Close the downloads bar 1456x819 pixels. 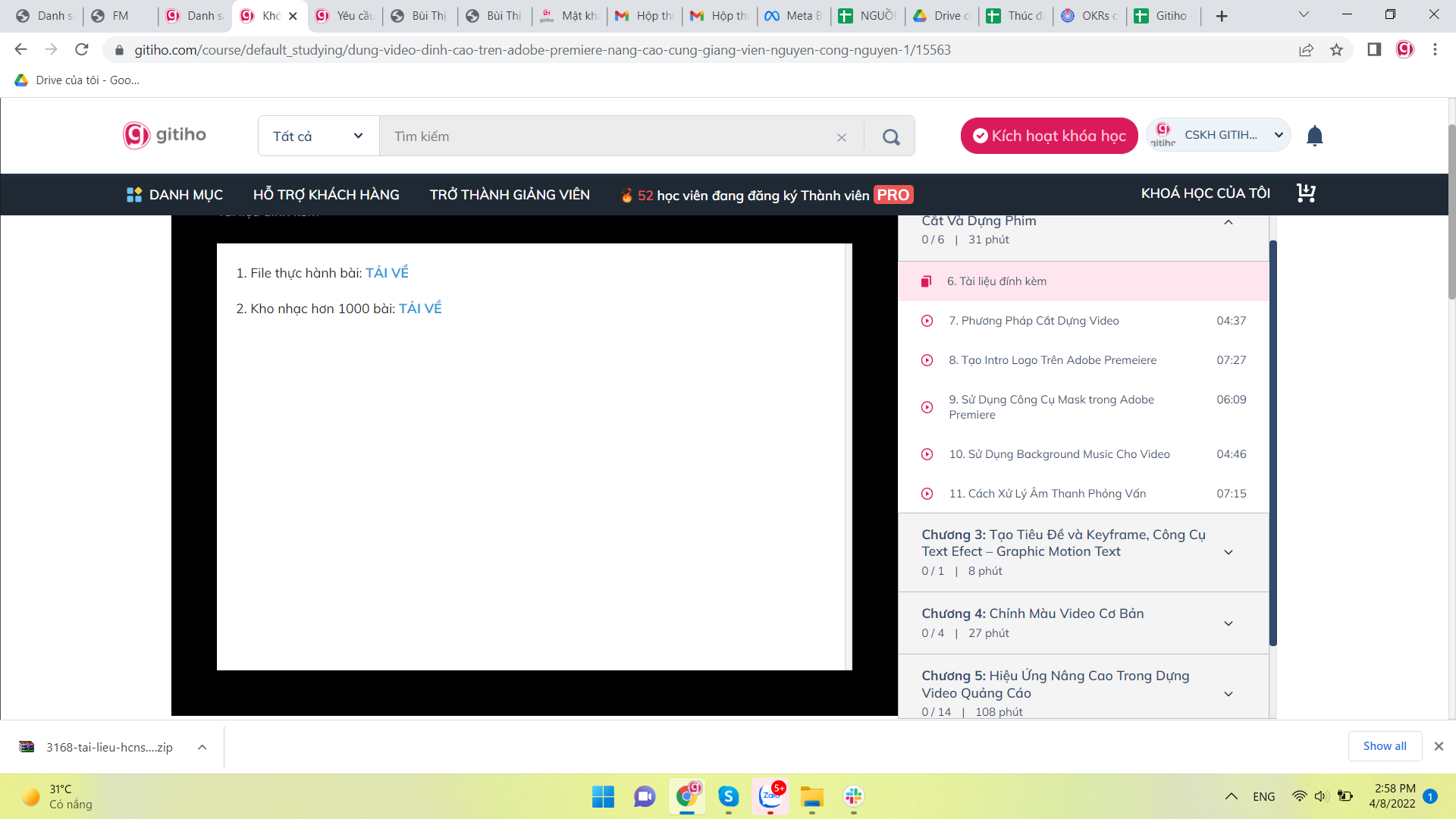[1439, 746]
